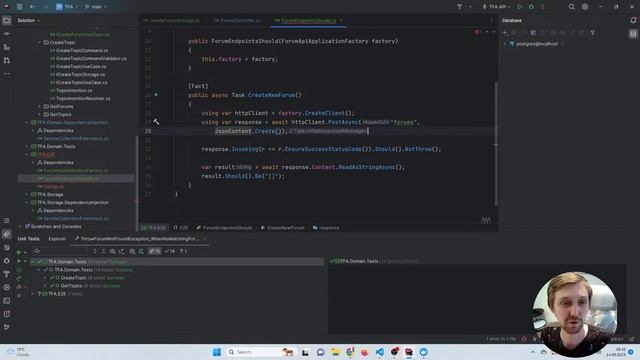Open the Notifications bell icon
Image resolution: width=640 pixels, height=360 pixels.
[633, 20]
